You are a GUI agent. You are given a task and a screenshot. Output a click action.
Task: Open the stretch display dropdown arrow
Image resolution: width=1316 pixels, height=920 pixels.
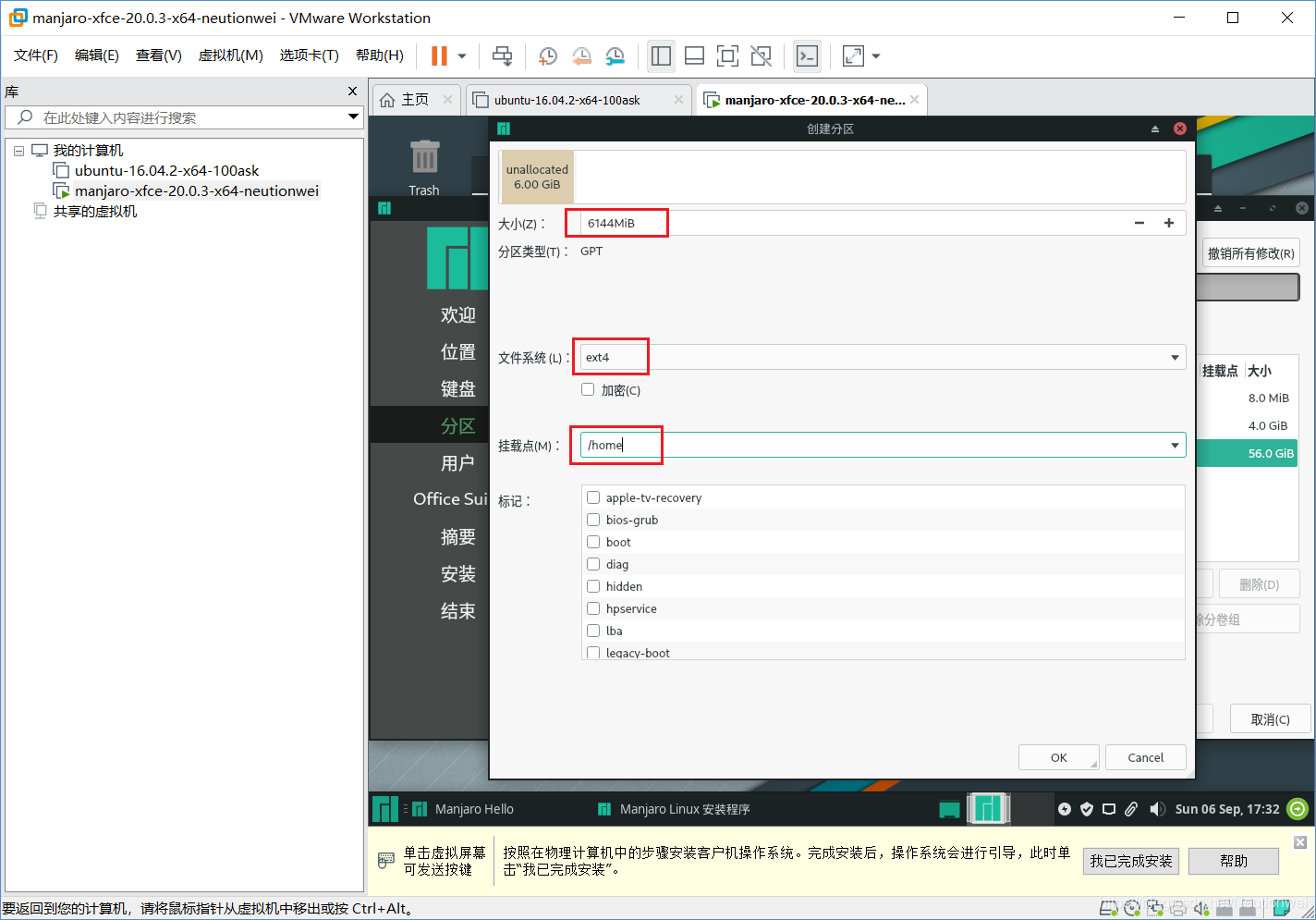pos(876,56)
